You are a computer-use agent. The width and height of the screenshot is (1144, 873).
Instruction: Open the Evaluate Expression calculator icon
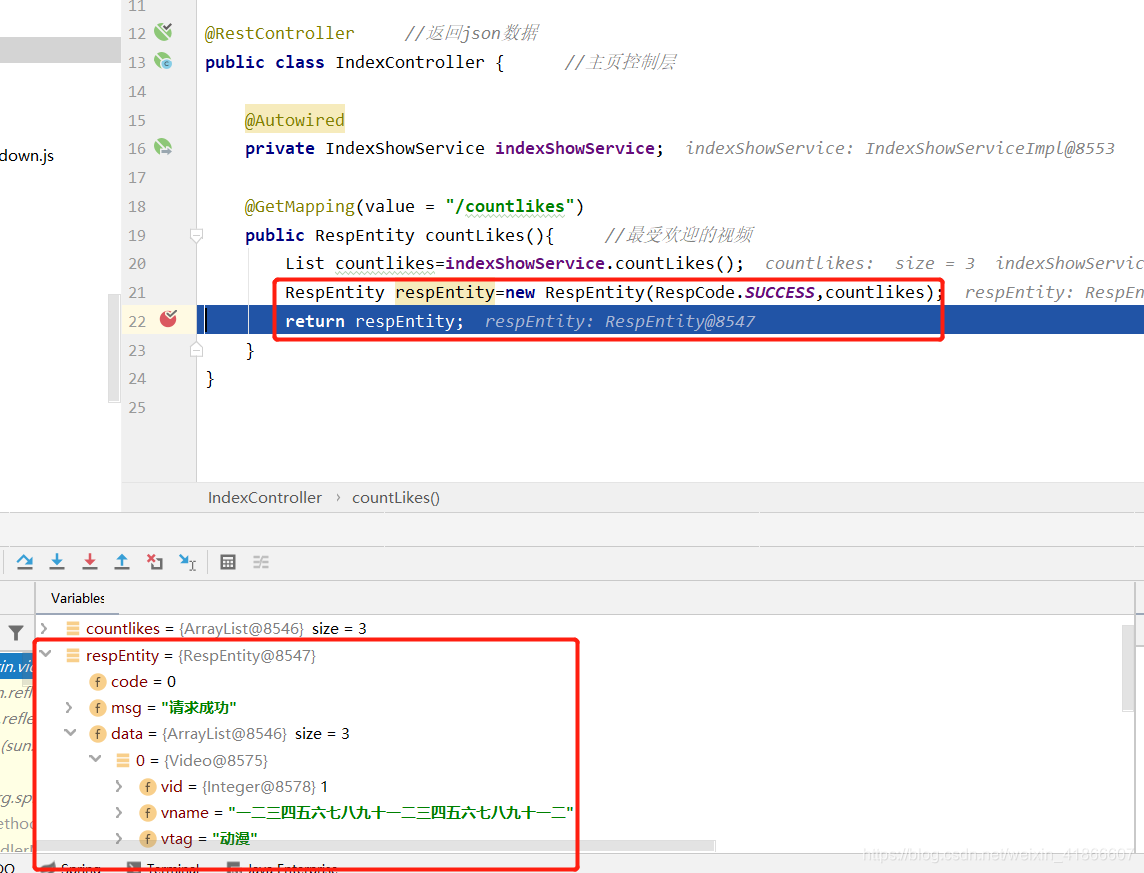pos(228,562)
